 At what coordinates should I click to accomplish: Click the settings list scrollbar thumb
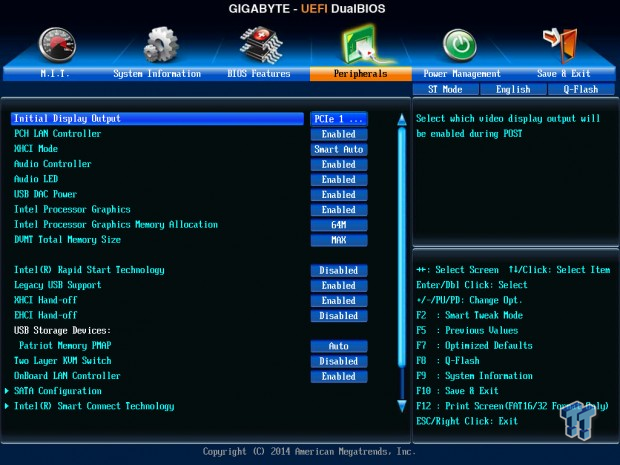pos(402,247)
